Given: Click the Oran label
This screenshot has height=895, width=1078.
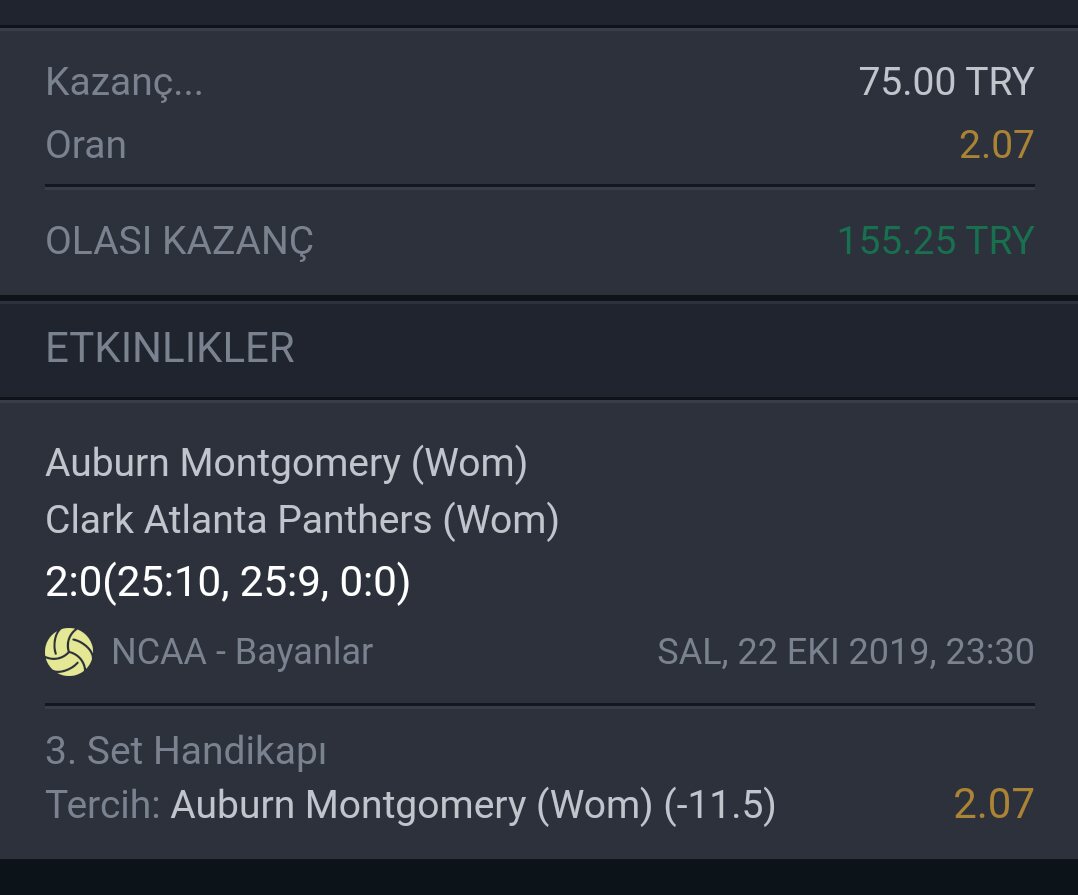Looking at the screenshot, I should [x=86, y=145].
